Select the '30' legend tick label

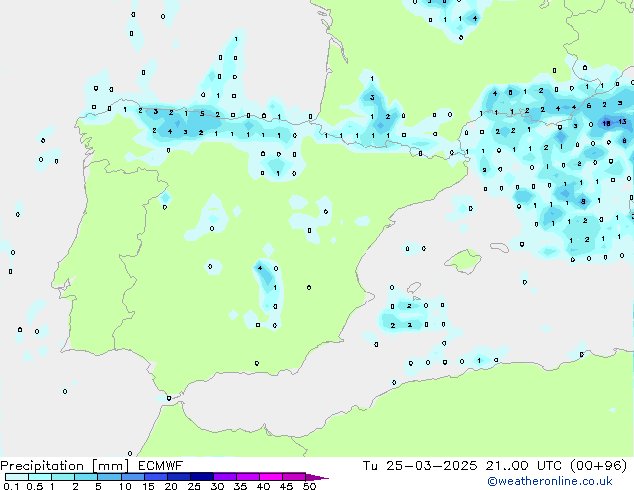217,486
